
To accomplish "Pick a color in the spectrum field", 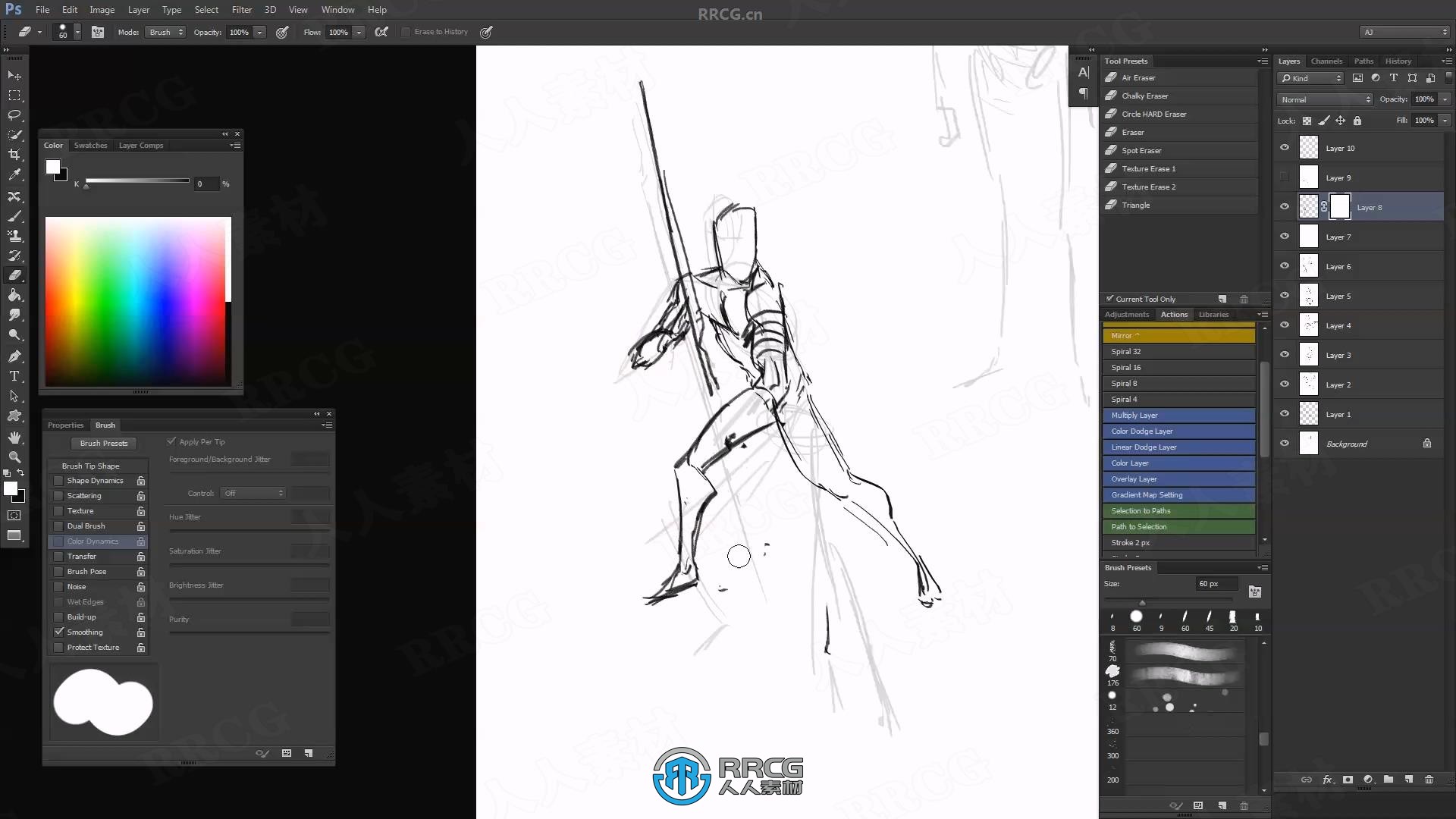I will click(135, 301).
